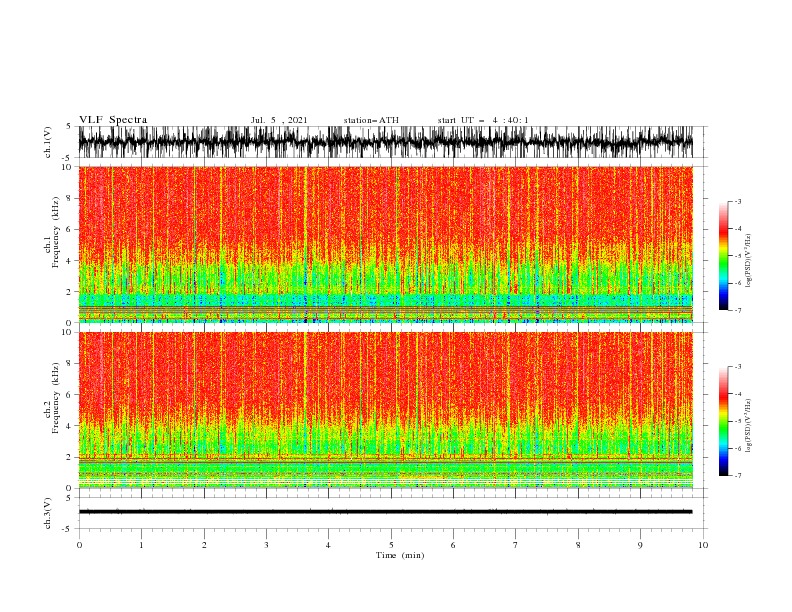
Task: Click the ch.1 voltage waveform trace
Action: pos(385,142)
